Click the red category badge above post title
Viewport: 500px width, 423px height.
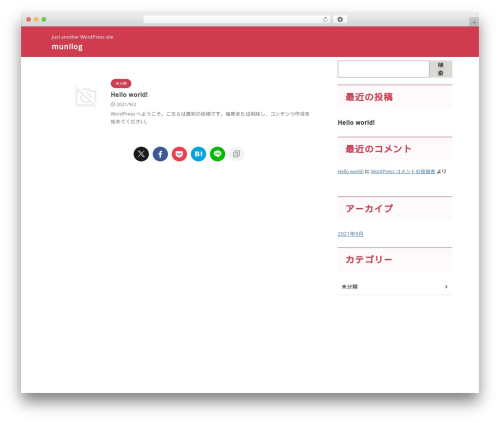coord(121,83)
